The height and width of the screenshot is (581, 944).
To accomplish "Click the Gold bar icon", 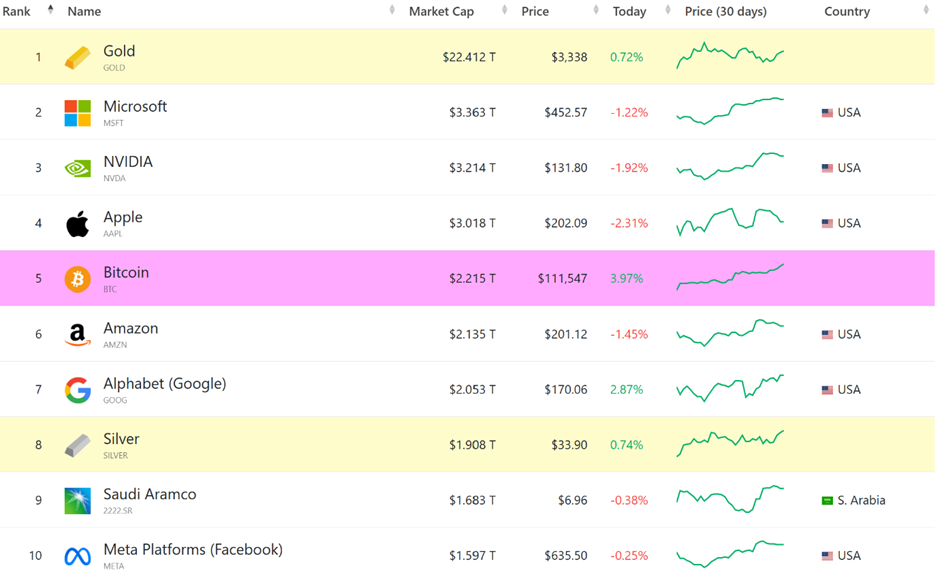I will click(77, 58).
